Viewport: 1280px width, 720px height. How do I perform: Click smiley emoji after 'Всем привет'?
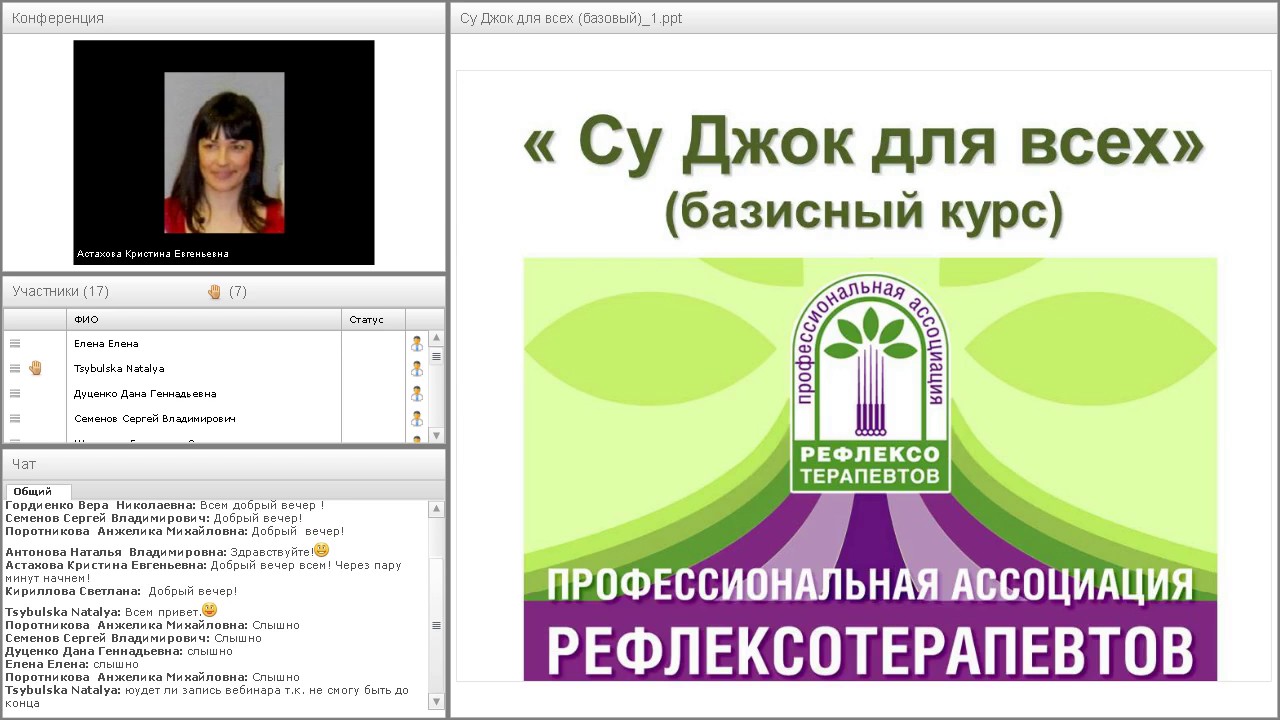(209, 609)
